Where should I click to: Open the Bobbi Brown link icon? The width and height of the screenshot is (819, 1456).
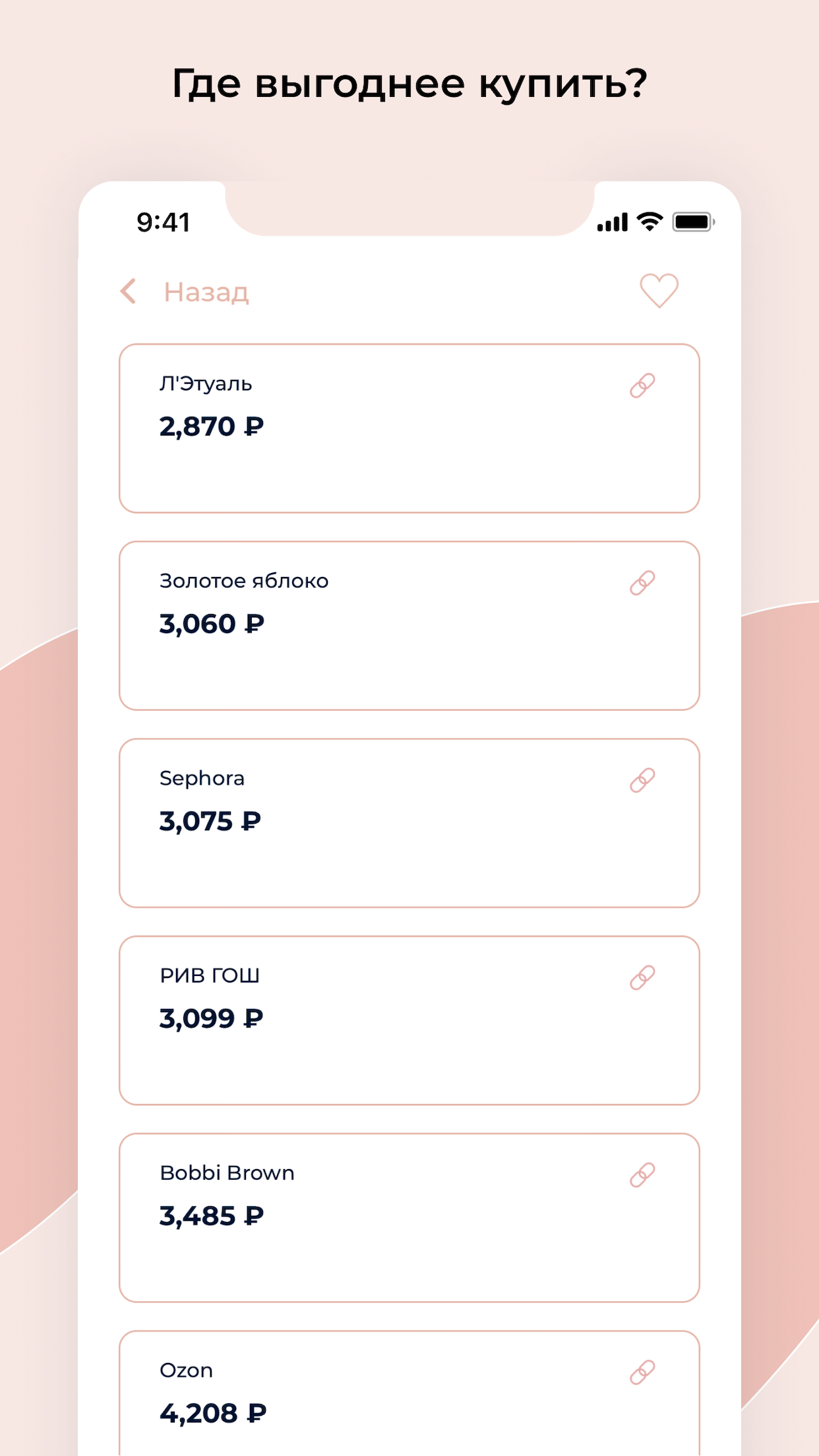point(642,1174)
